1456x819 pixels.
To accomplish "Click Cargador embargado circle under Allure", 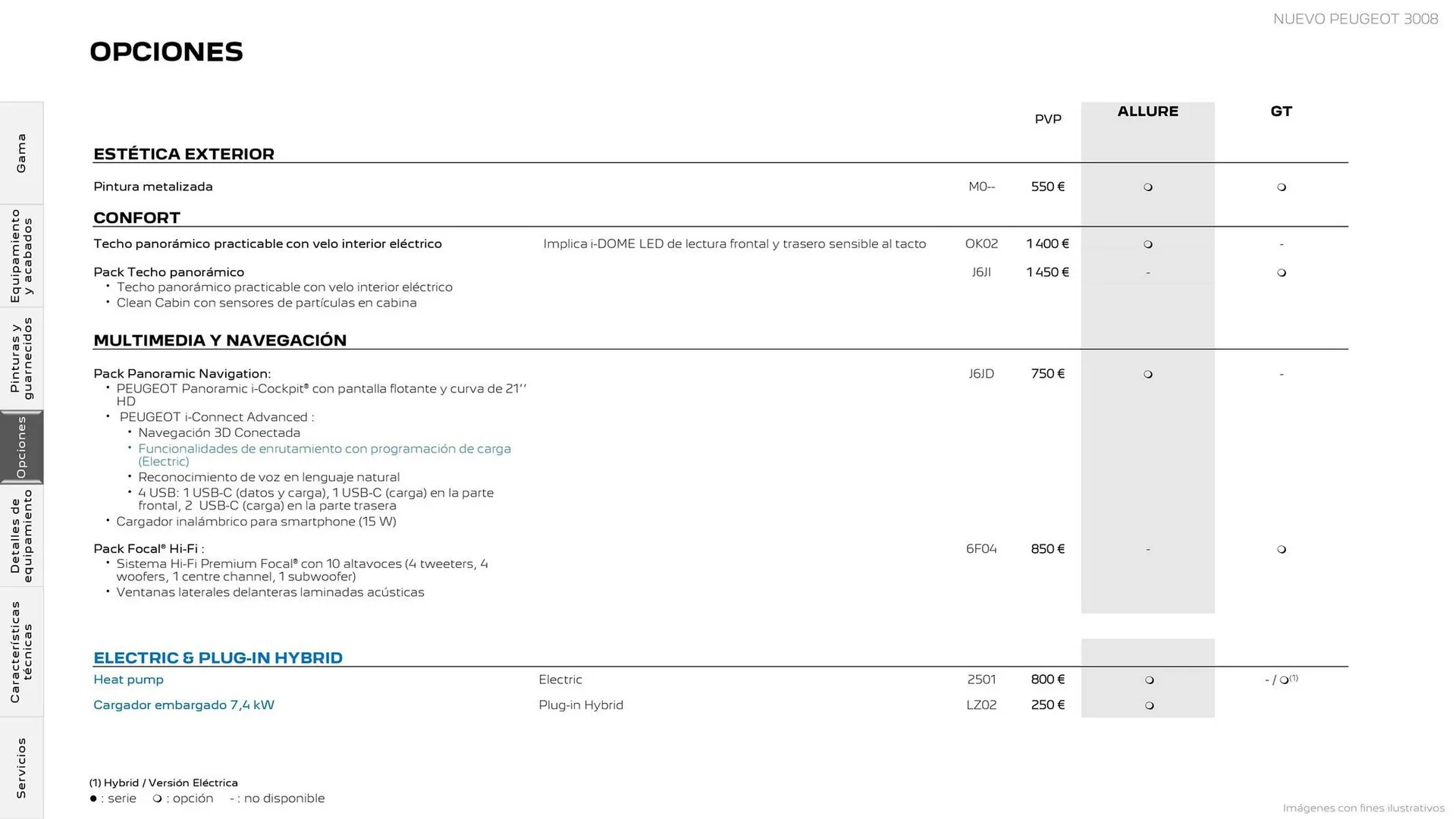I will tap(1150, 706).
